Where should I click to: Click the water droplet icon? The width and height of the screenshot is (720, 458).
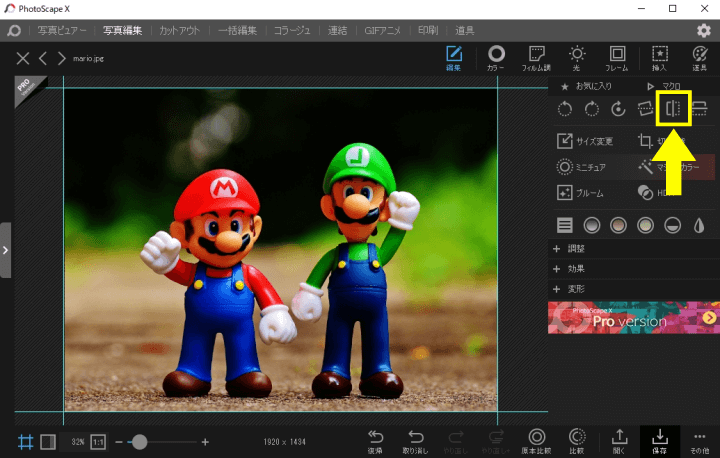click(699, 225)
